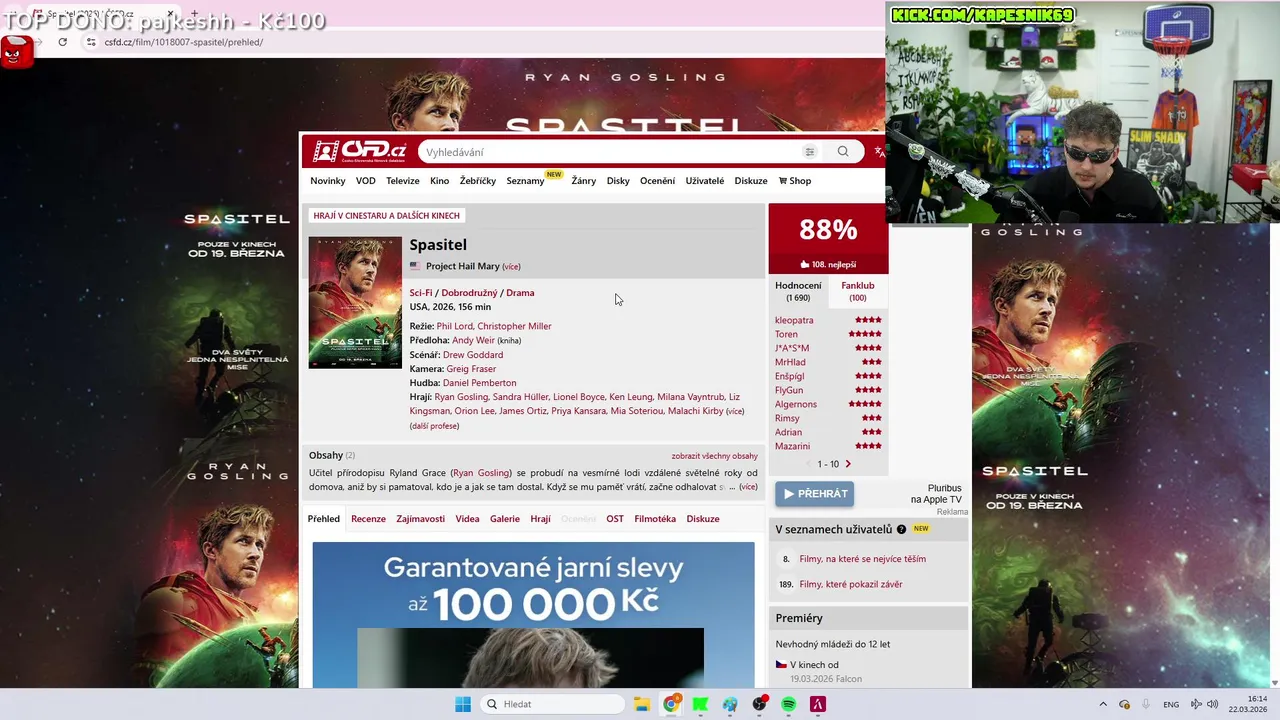Expand more titles via (více) next to Project Hail Mary

pyautogui.click(x=511, y=267)
